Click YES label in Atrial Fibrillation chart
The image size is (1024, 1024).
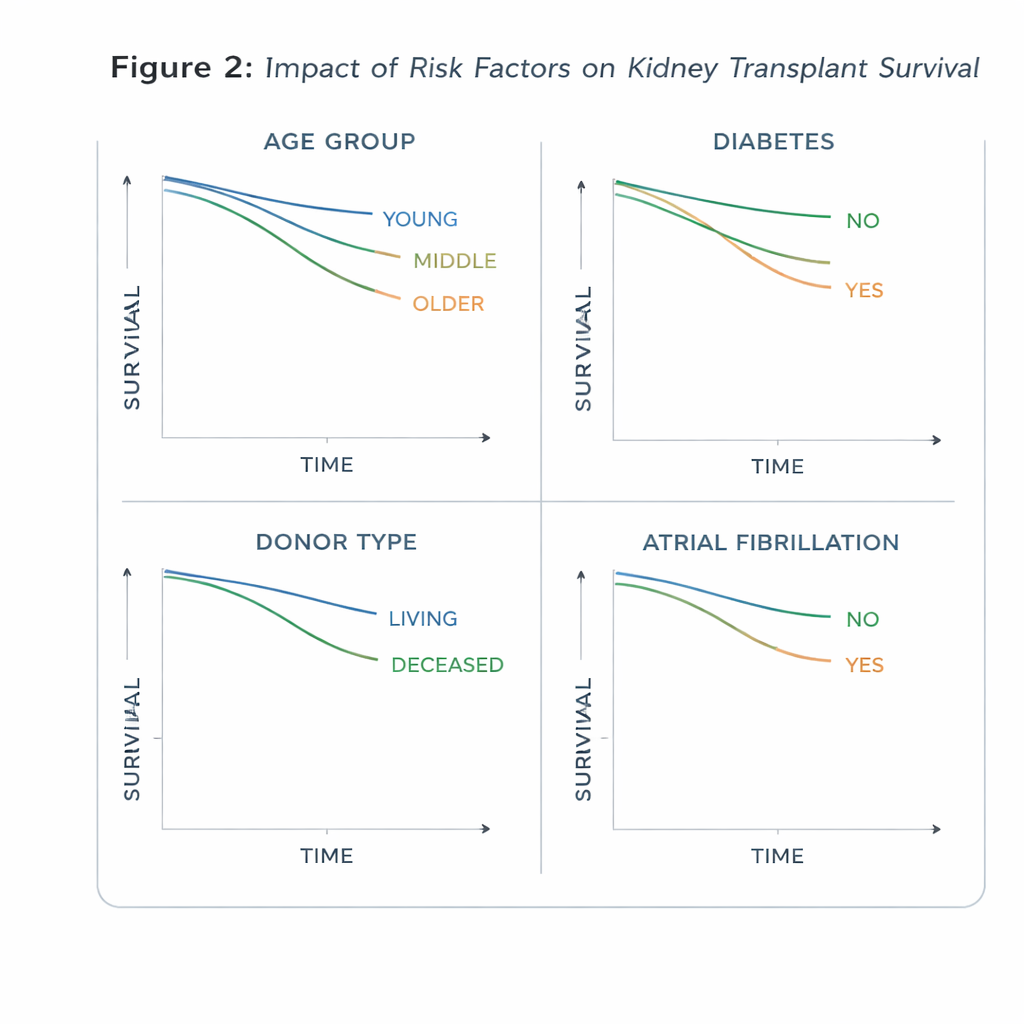click(x=864, y=665)
